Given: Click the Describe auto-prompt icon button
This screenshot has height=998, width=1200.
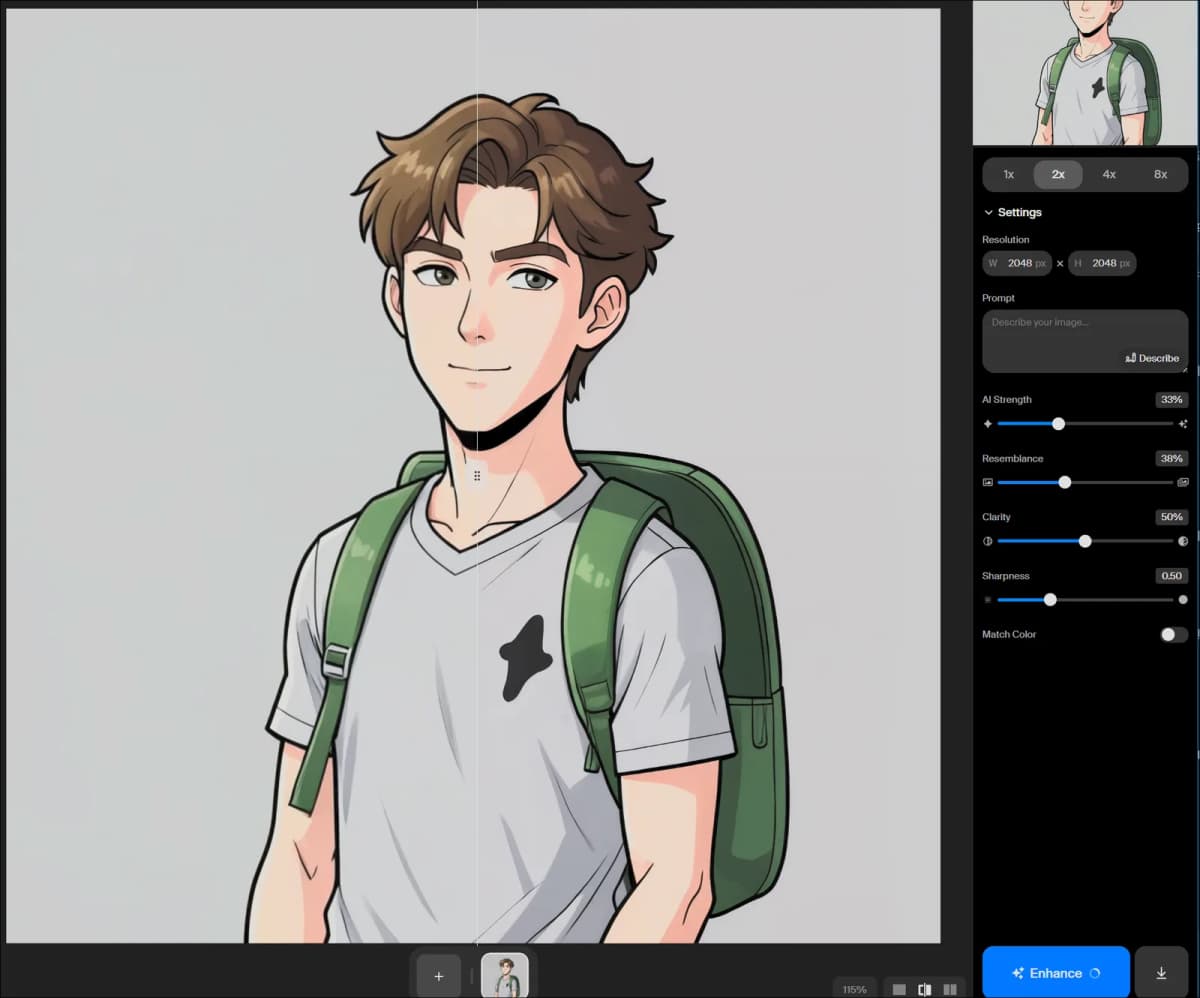Looking at the screenshot, I should point(1152,358).
